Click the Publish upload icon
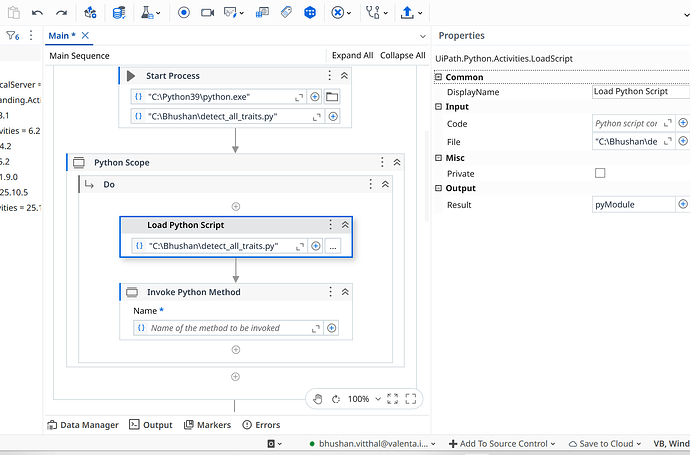This screenshot has width=690, height=455. (407, 12)
